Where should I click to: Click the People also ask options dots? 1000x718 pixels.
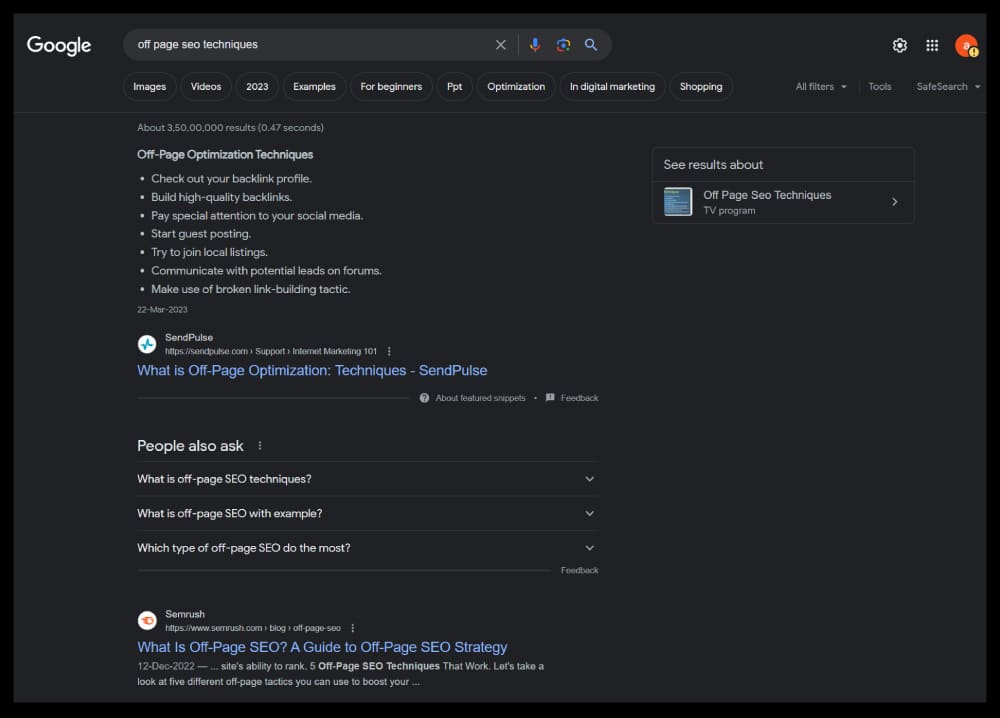pyautogui.click(x=260, y=446)
